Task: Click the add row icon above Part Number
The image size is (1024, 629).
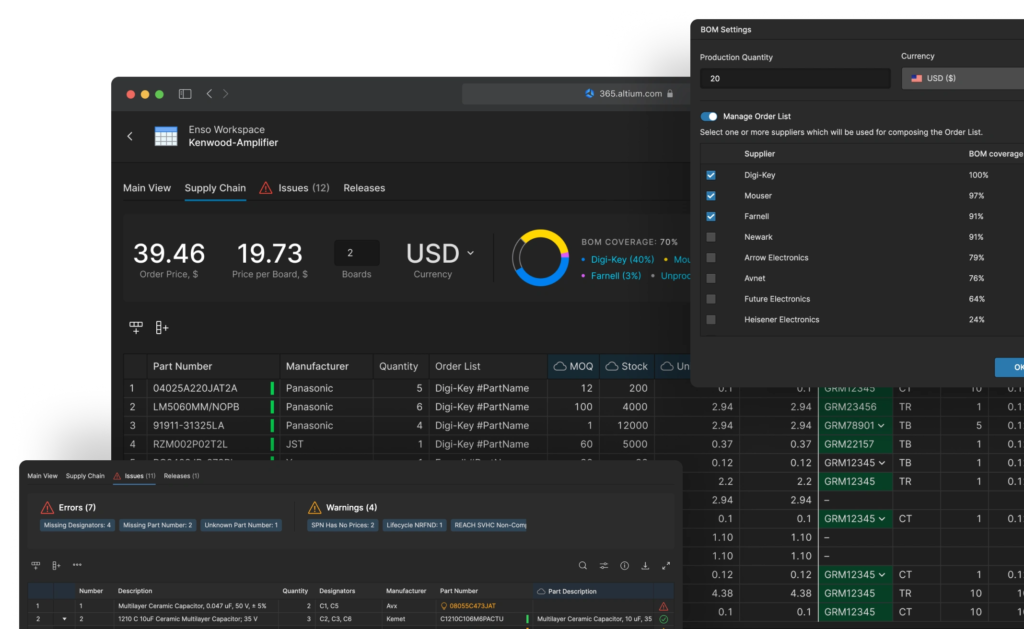Action: (136, 327)
